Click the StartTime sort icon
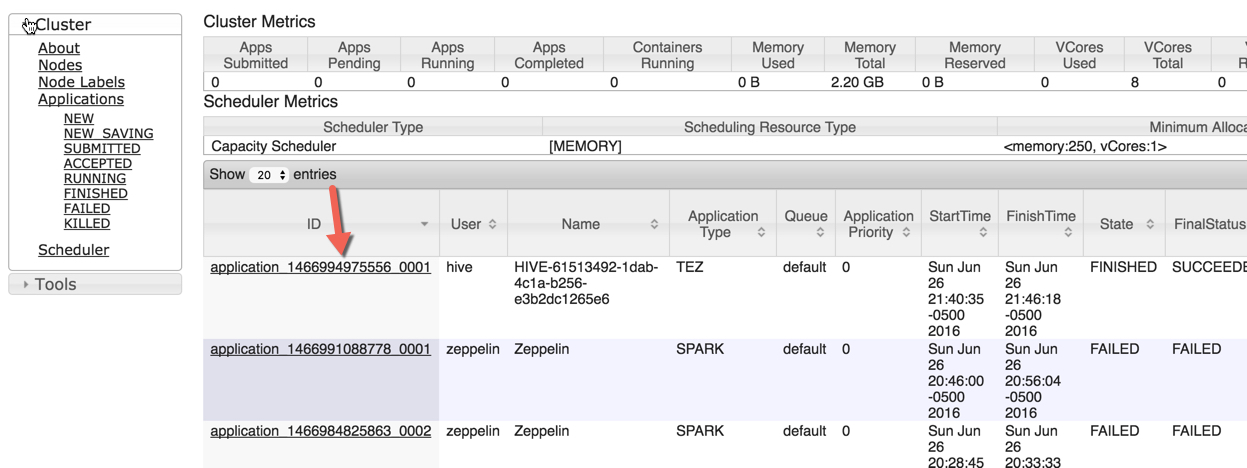 click(x=983, y=233)
